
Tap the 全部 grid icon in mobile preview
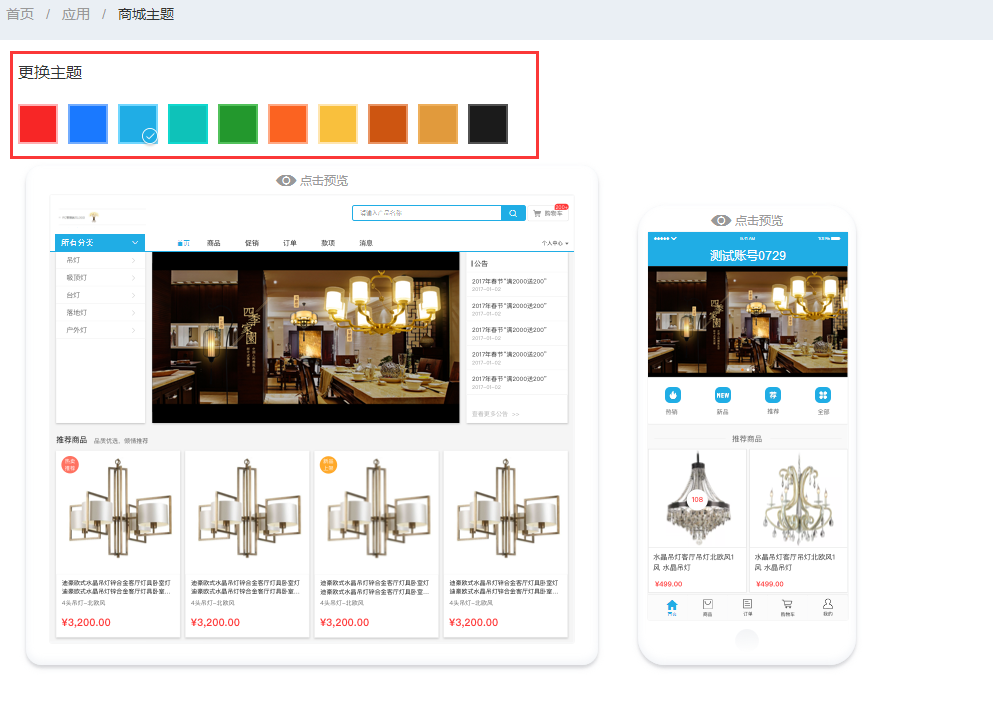pyautogui.click(x=823, y=395)
